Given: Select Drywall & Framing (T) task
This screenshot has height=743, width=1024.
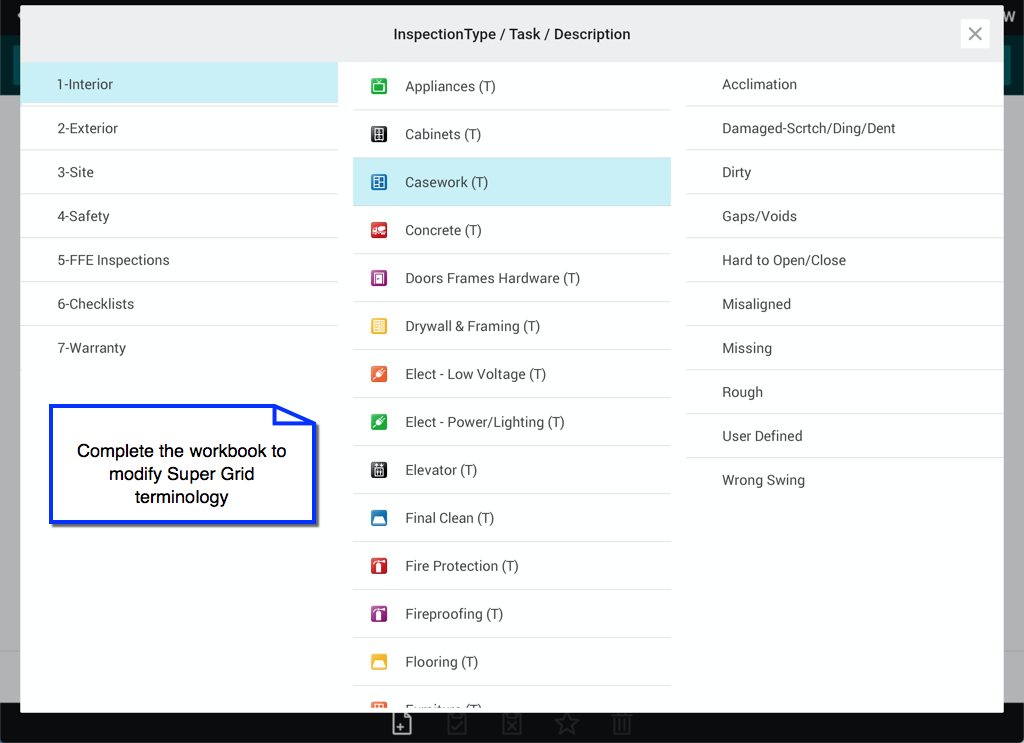Looking at the screenshot, I should pyautogui.click(x=472, y=326).
